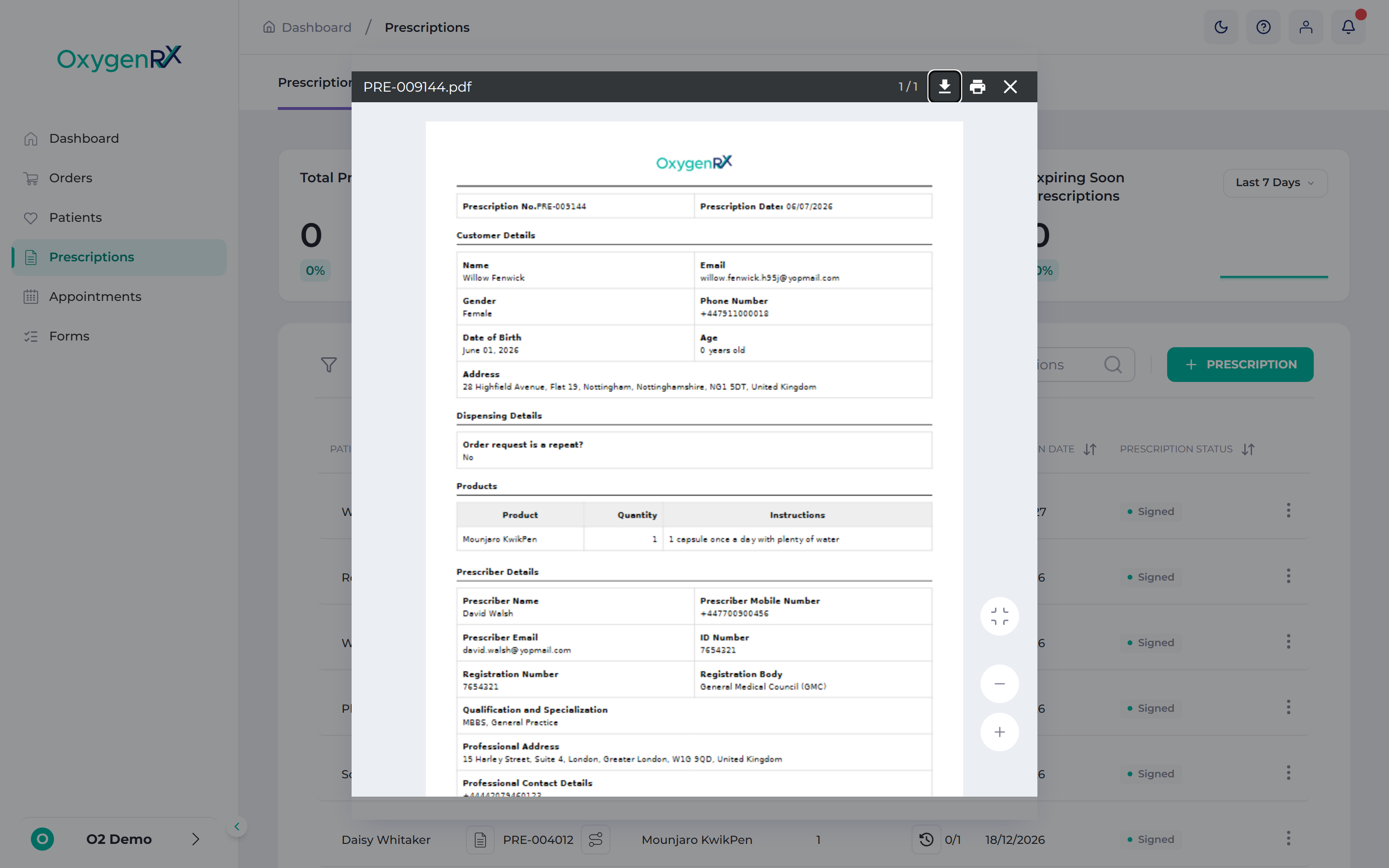Click the PDF title PRE-009144.pdf
1389x868 pixels.
417,87
